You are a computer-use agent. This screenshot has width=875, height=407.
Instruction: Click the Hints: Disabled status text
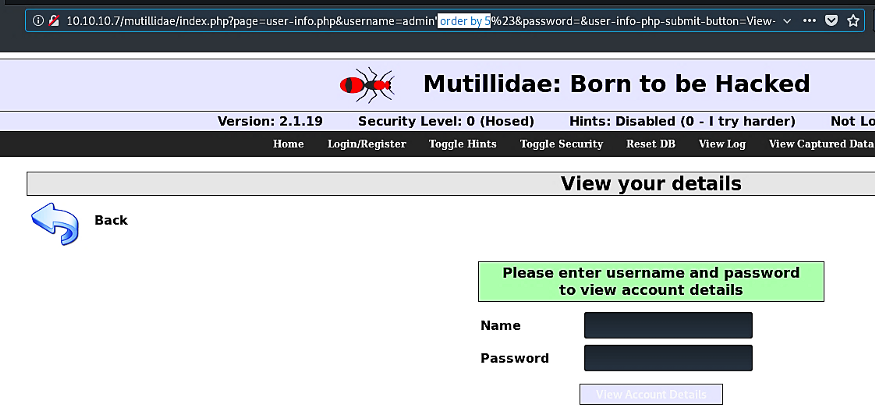click(x=682, y=121)
